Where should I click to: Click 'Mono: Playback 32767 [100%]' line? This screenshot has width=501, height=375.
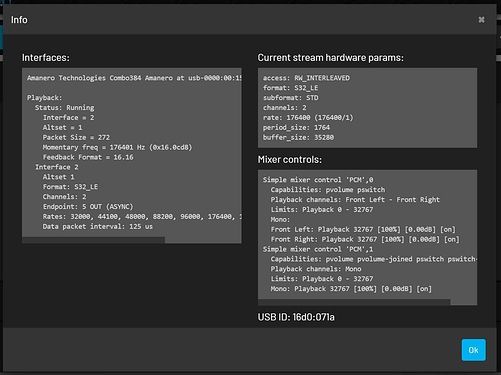pyautogui.click(x=351, y=289)
